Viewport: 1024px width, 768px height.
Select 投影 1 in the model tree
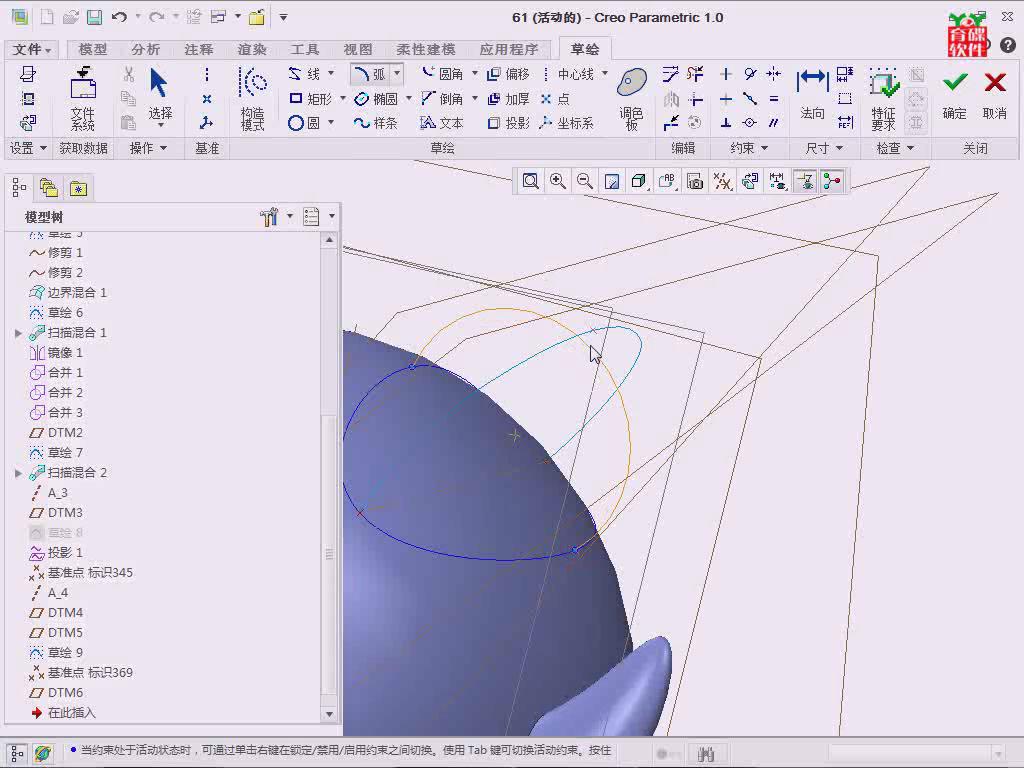(56, 552)
